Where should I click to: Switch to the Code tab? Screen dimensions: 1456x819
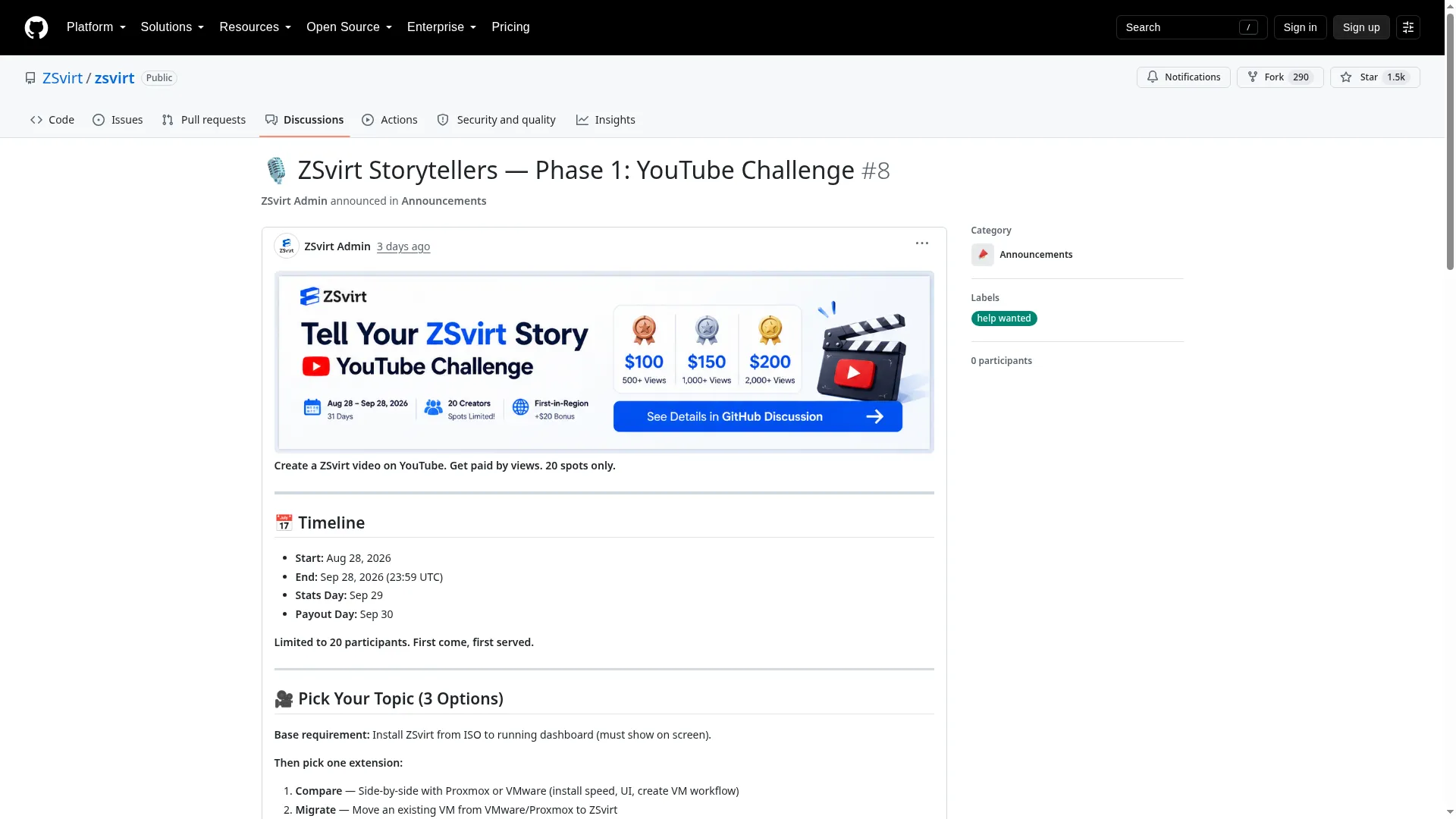(52, 120)
